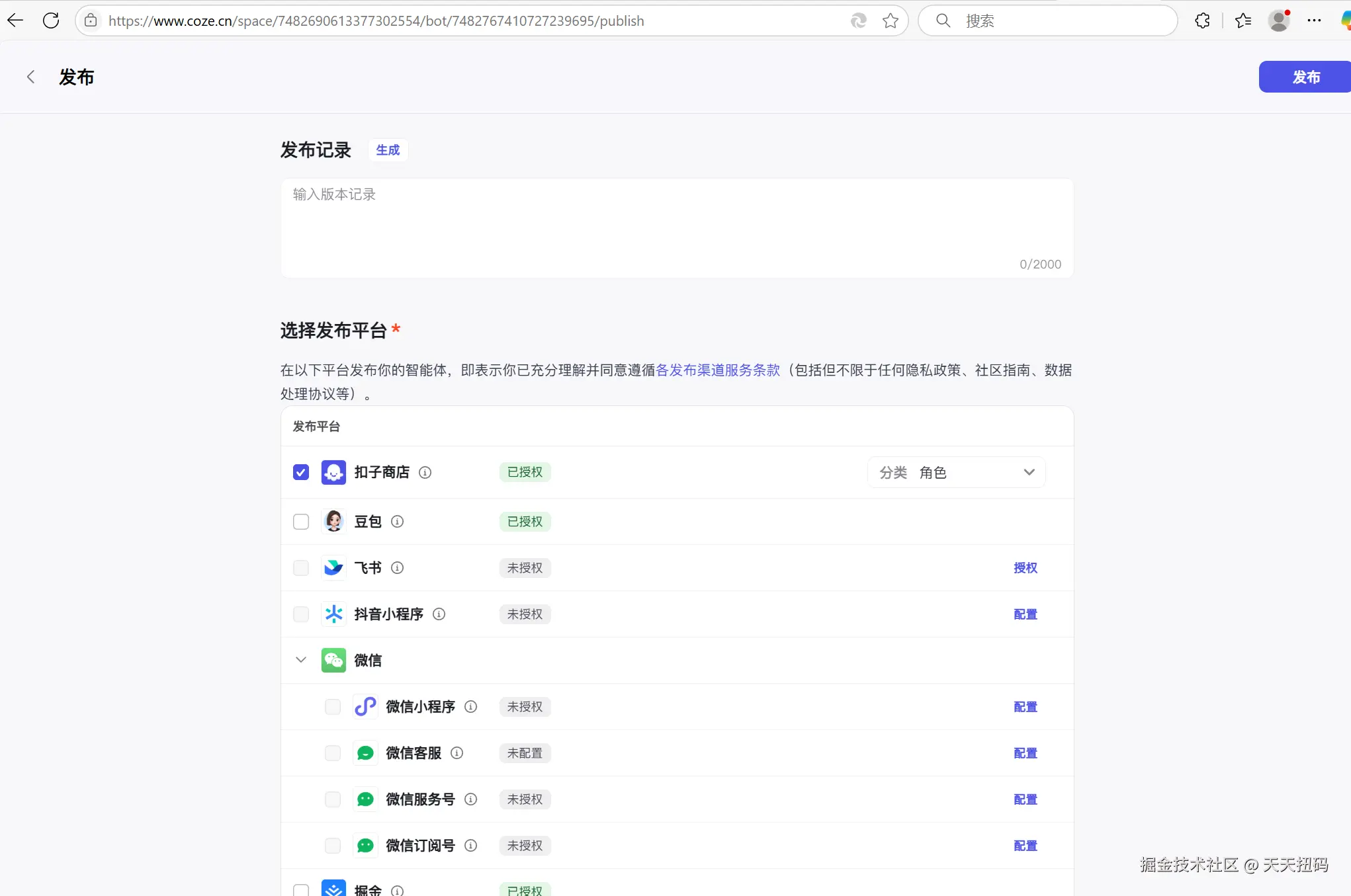Show info tooltip for 微信客服
Image resolution: width=1351 pixels, height=896 pixels.
[x=457, y=753]
